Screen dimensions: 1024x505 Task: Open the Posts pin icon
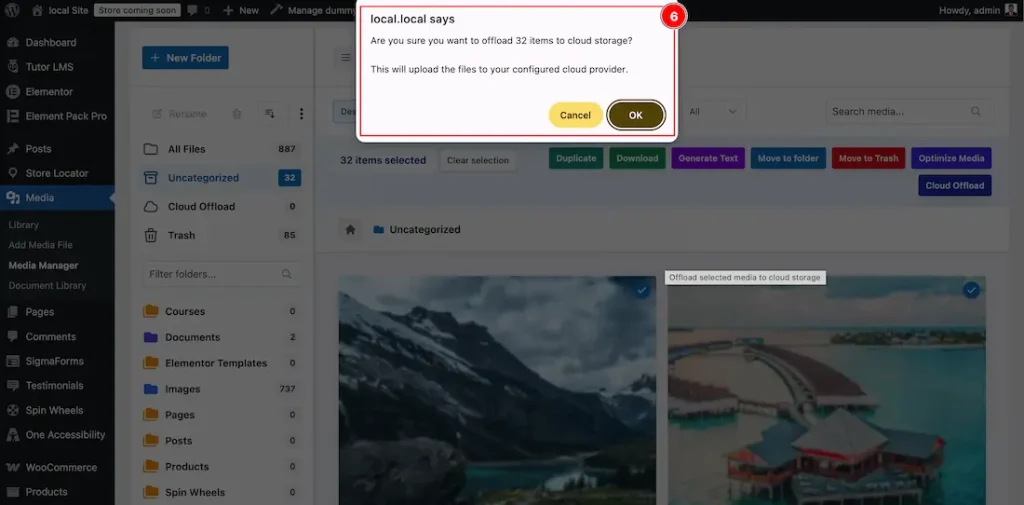point(12,149)
